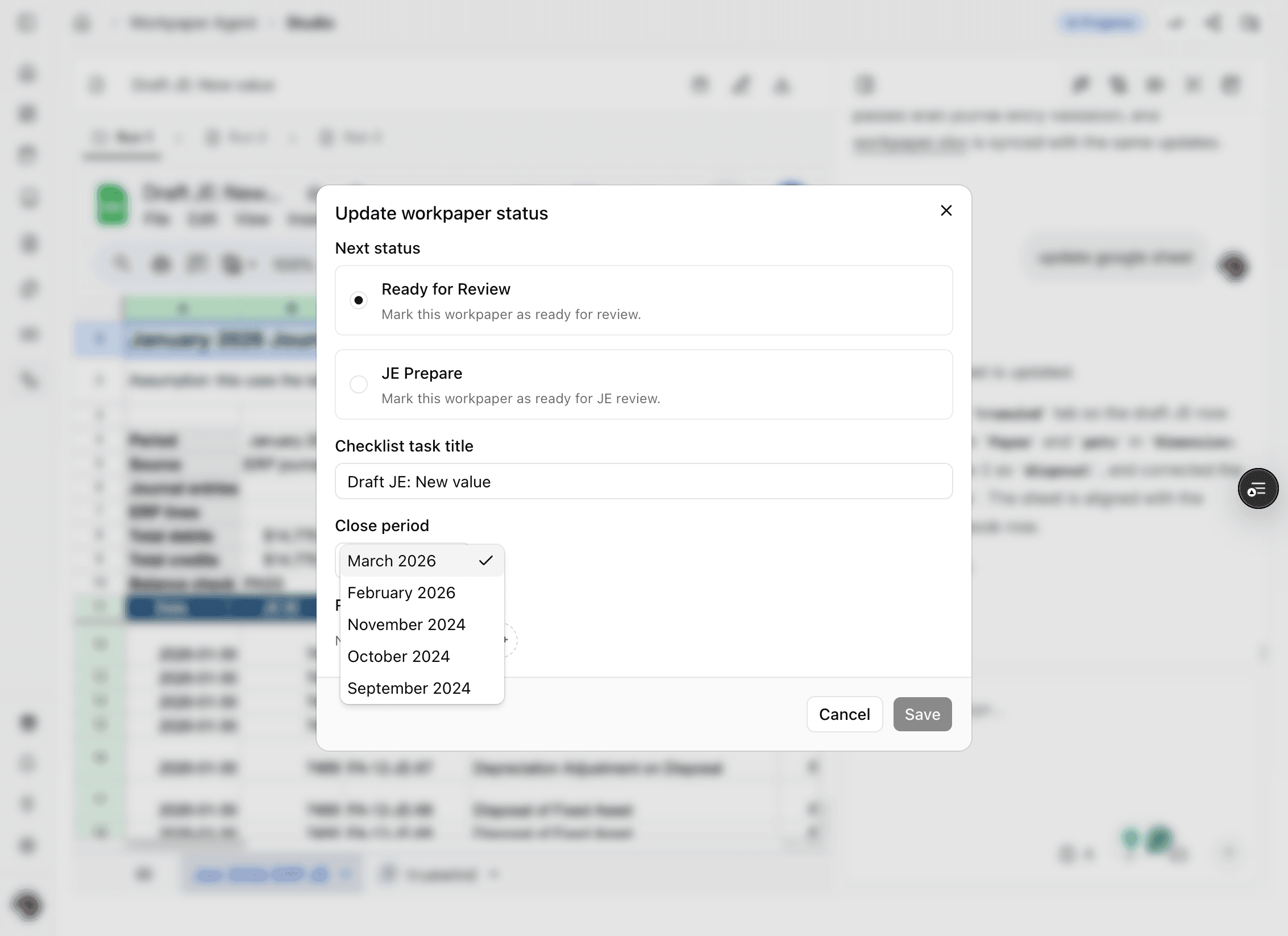Choose "September 2024" as the close period
Screen dimensions: 1288x936
pyautogui.click(x=409, y=688)
